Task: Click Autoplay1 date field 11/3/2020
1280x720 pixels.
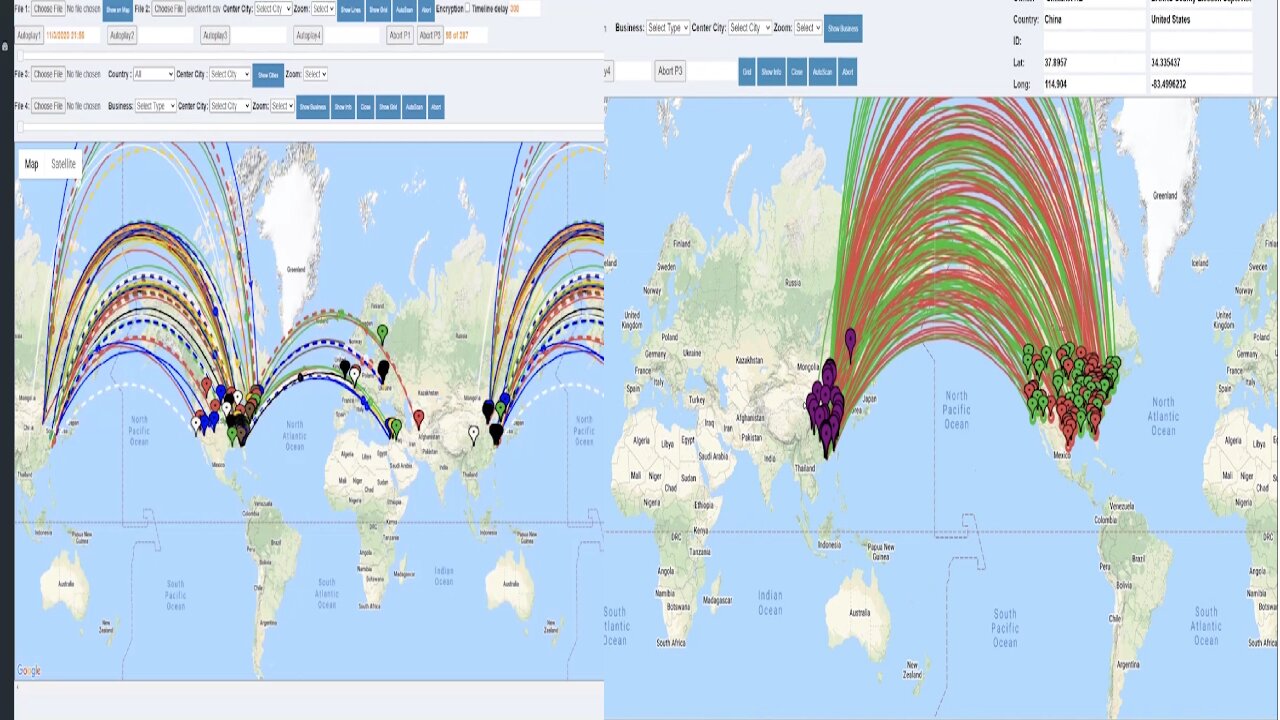Action: (71, 35)
